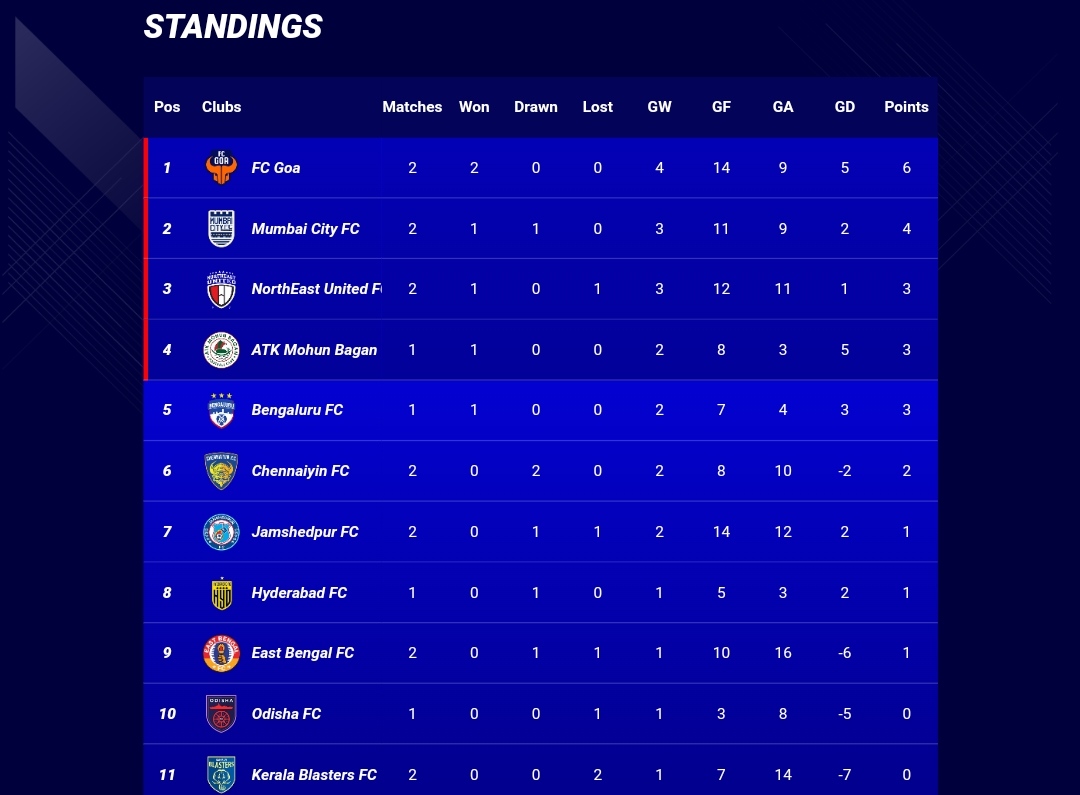
Task: Sort table by Points column header
Action: click(x=906, y=107)
